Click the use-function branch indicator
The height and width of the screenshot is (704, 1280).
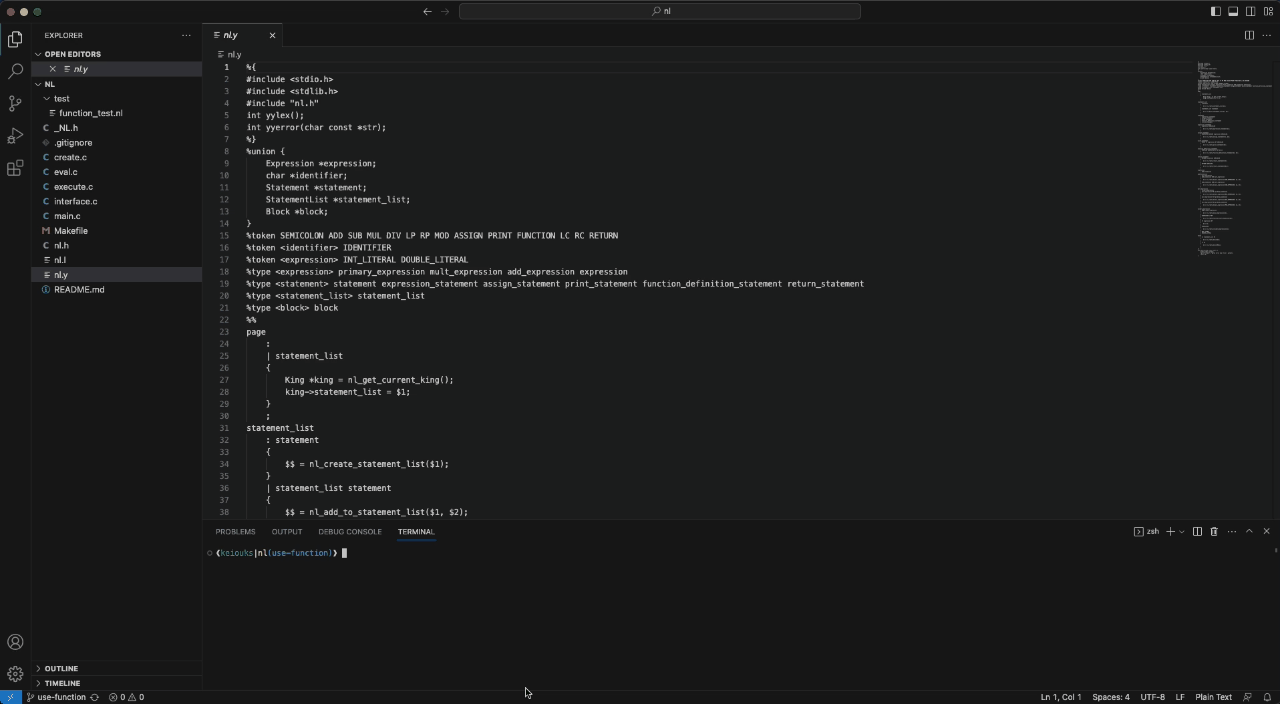coord(60,697)
